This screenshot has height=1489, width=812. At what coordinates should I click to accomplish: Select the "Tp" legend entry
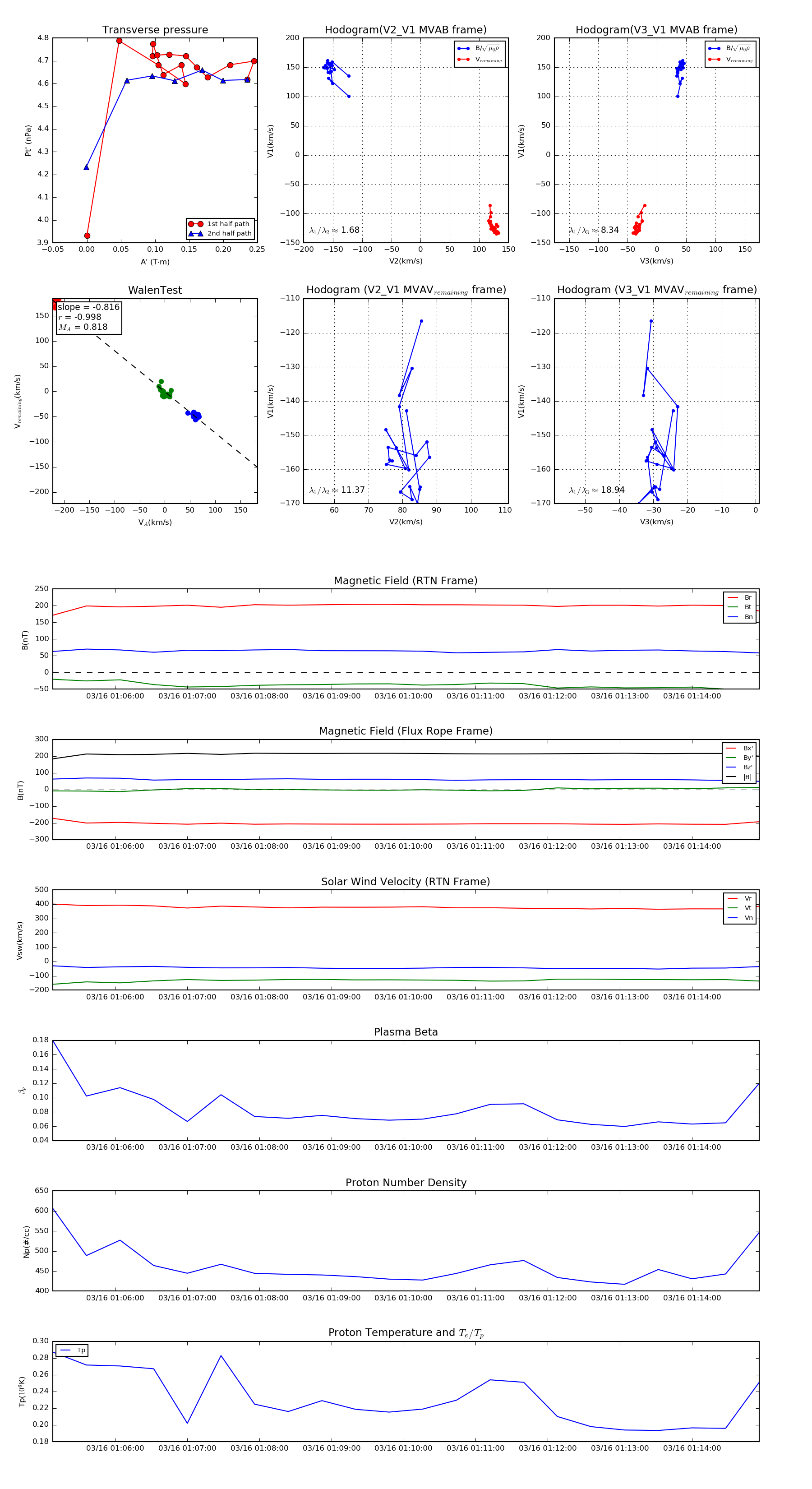pos(72,1350)
